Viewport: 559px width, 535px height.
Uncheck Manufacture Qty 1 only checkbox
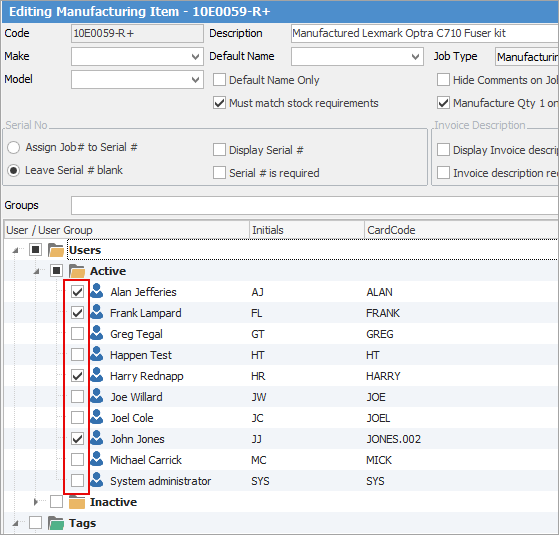[443, 103]
